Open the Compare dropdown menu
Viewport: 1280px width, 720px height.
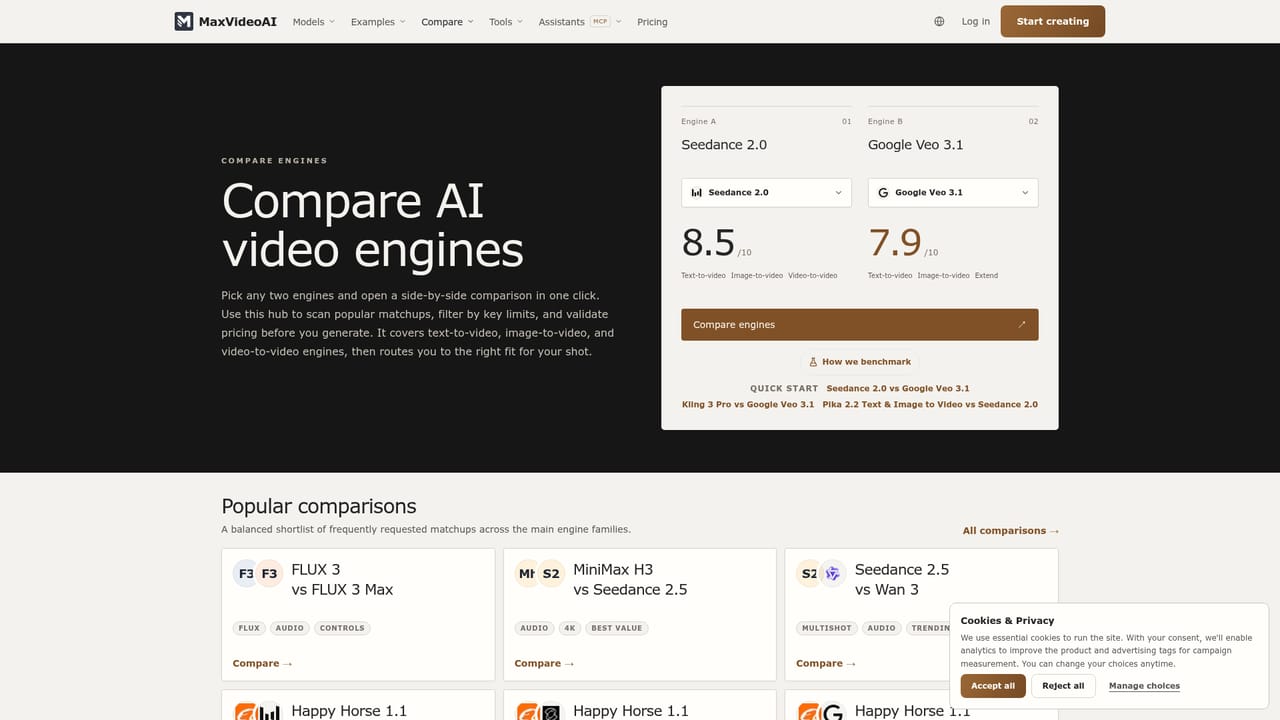click(447, 21)
